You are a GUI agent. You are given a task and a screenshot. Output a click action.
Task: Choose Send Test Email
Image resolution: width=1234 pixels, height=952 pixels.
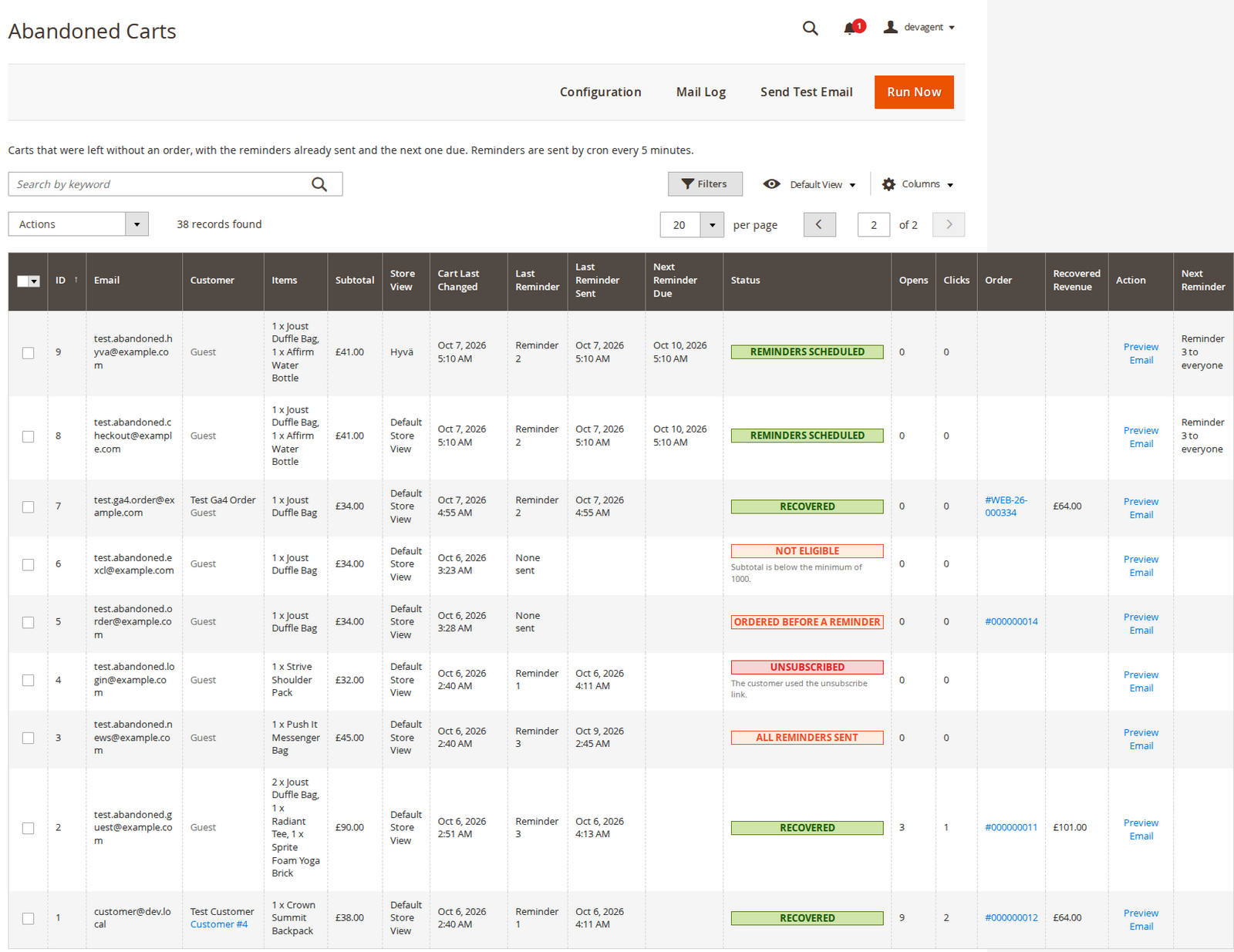[806, 92]
